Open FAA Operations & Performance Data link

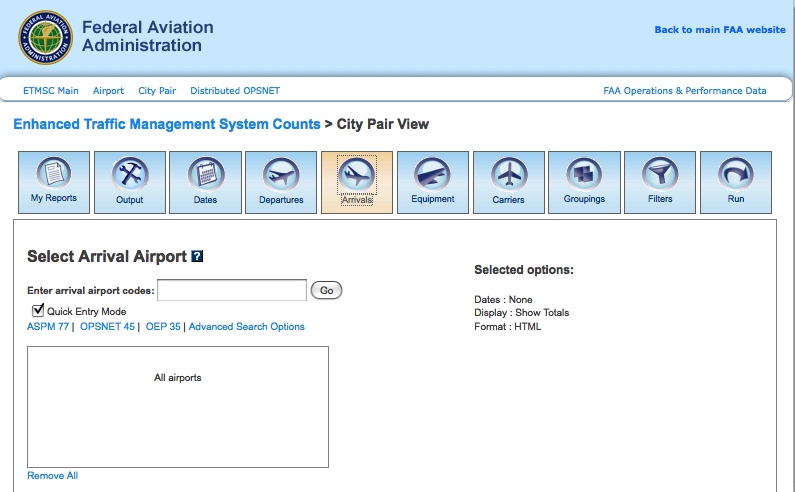[685, 91]
